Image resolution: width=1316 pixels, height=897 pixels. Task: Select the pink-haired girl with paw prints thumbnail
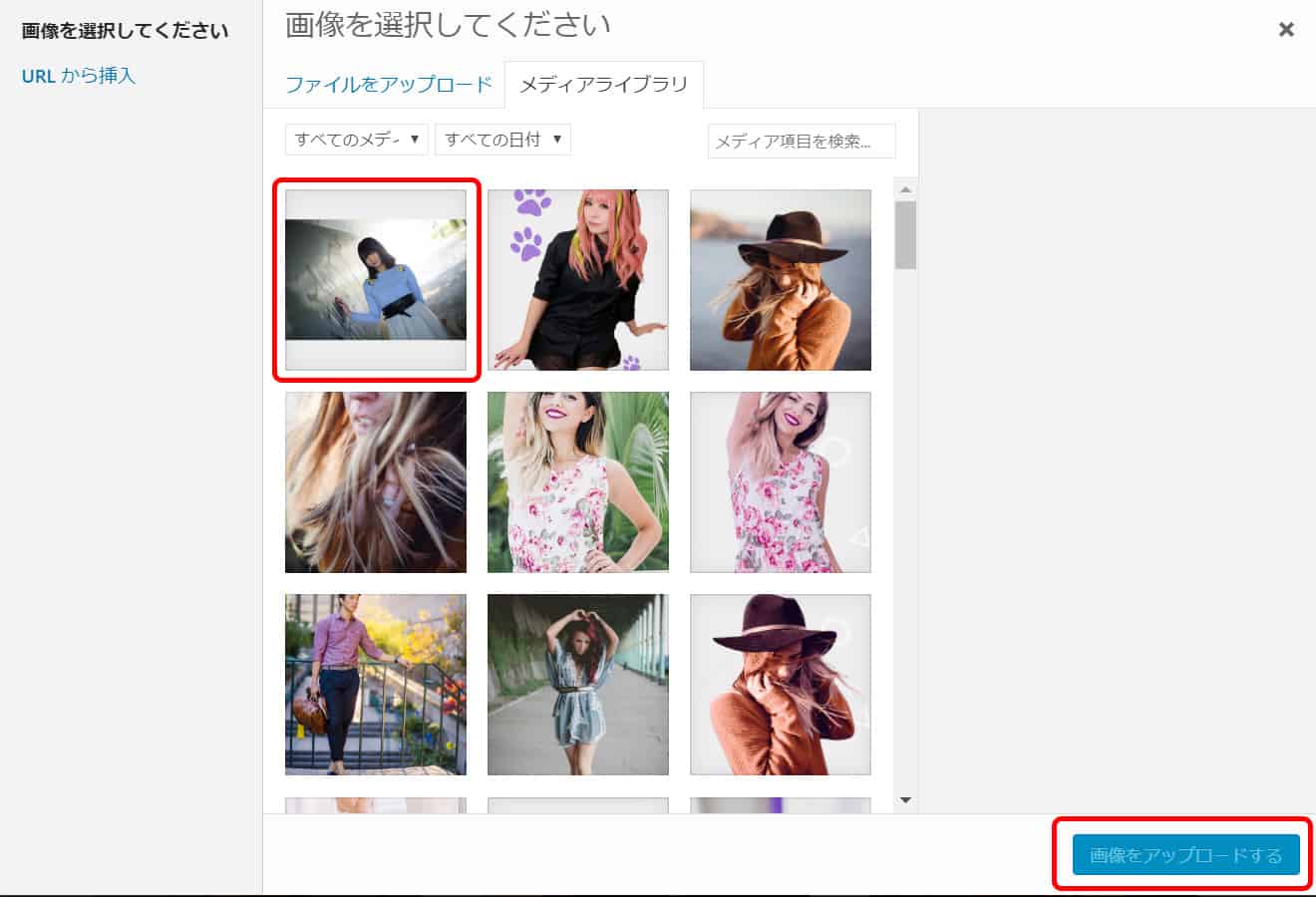pos(578,280)
